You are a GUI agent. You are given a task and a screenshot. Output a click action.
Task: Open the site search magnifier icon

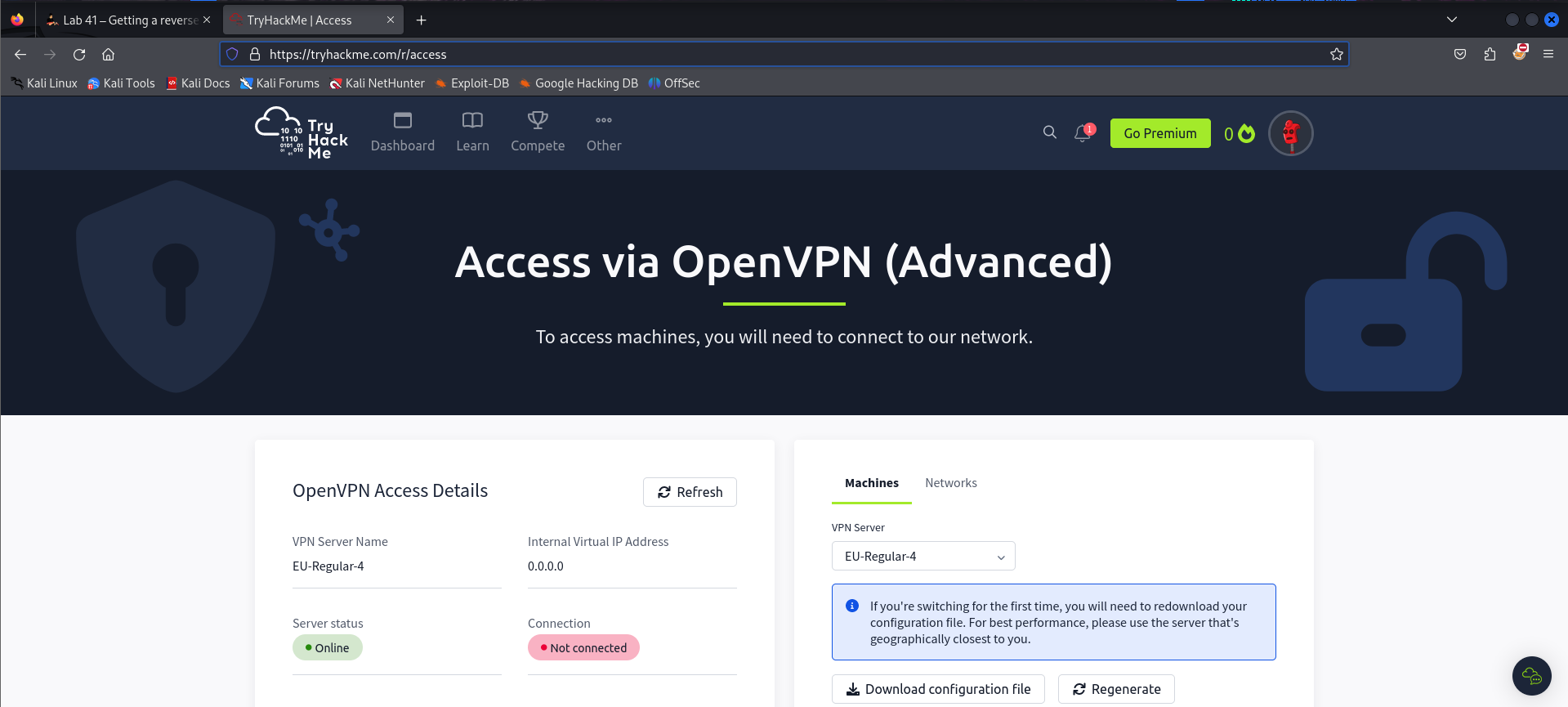[x=1050, y=132]
